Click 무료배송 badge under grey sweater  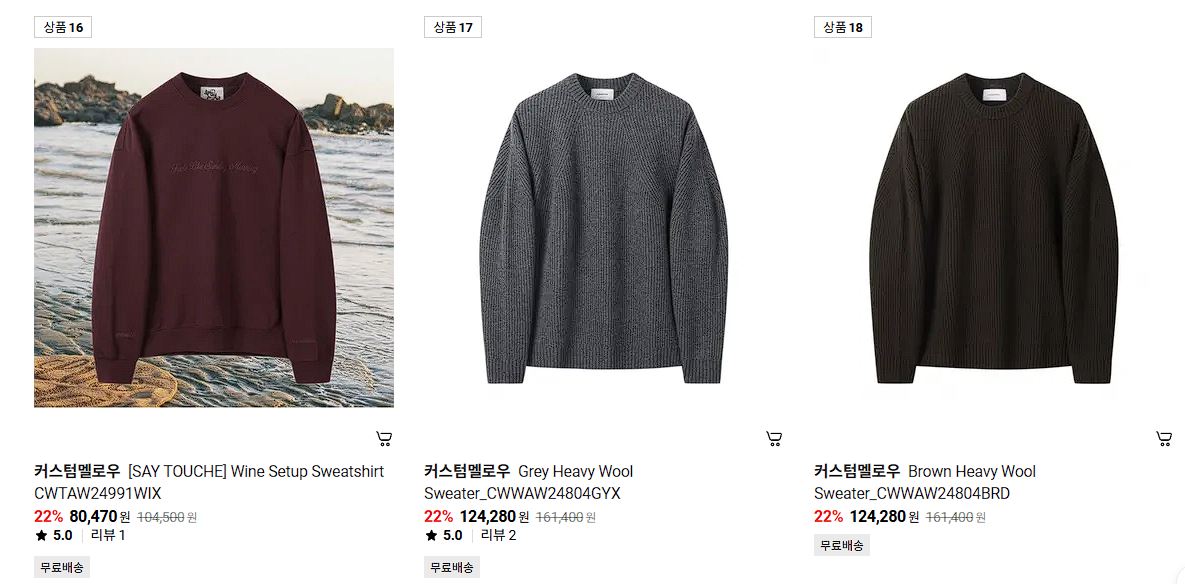(x=452, y=567)
